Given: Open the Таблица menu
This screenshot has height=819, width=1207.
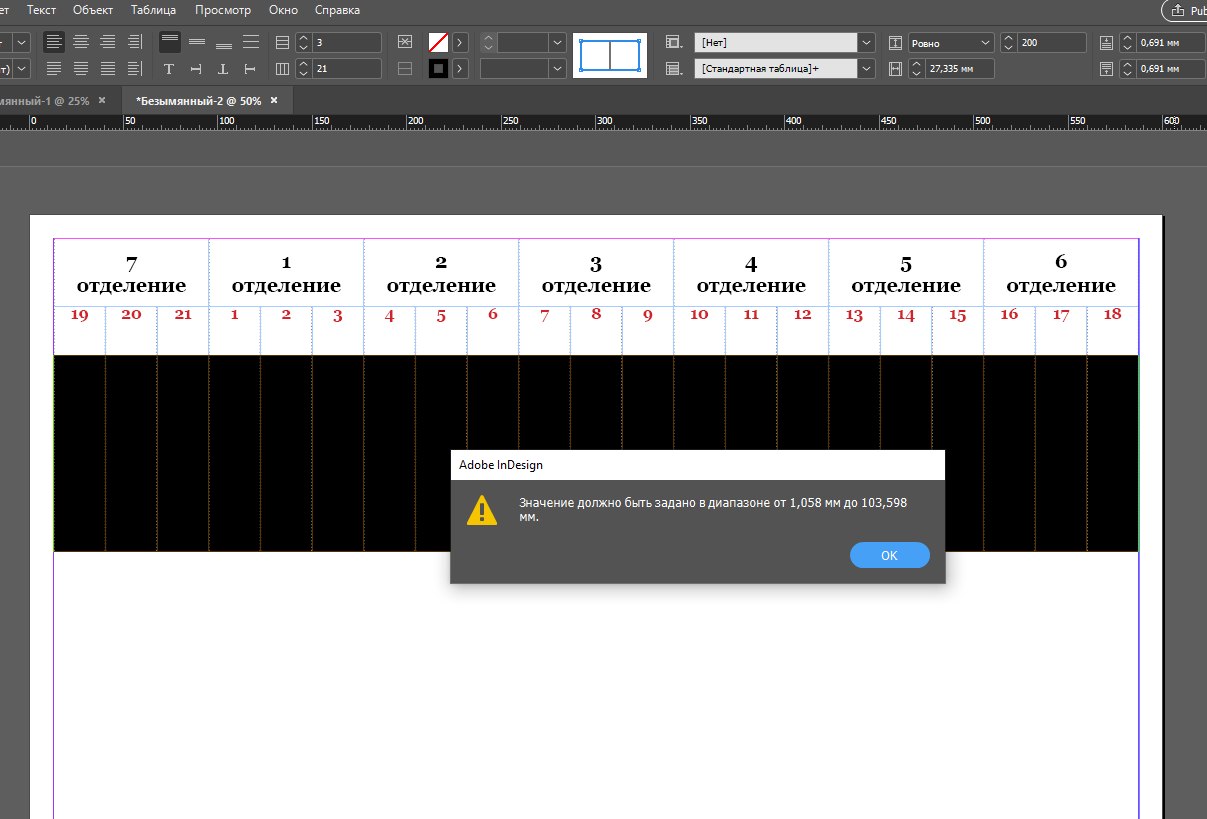Looking at the screenshot, I should [153, 10].
